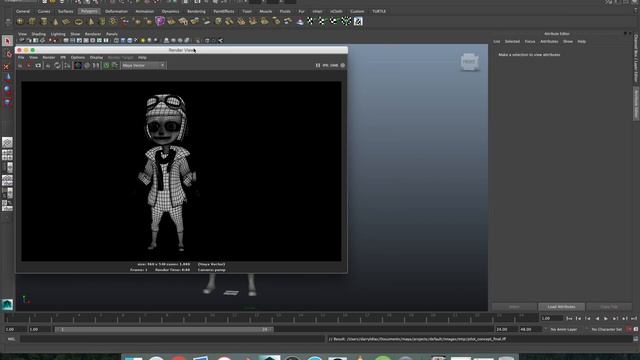Open UV Texture Editor shelf icon

[x=358, y=21]
